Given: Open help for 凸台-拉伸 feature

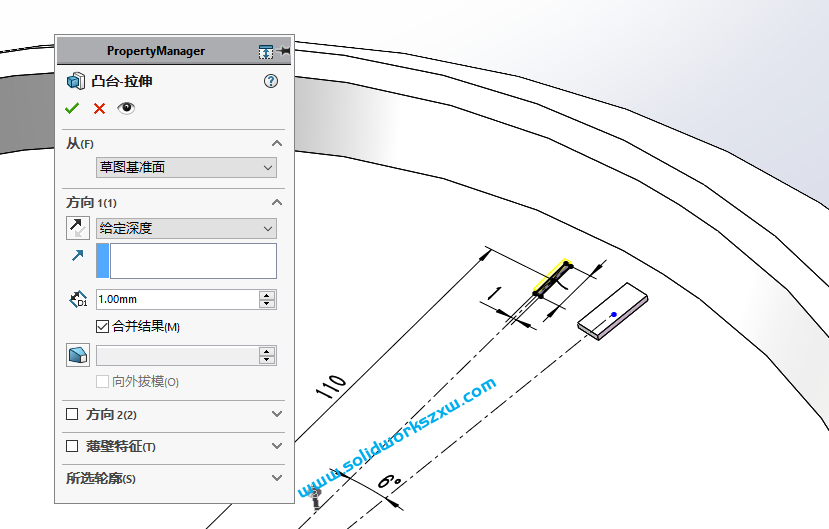Looking at the screenshot, I should (271, 81).
